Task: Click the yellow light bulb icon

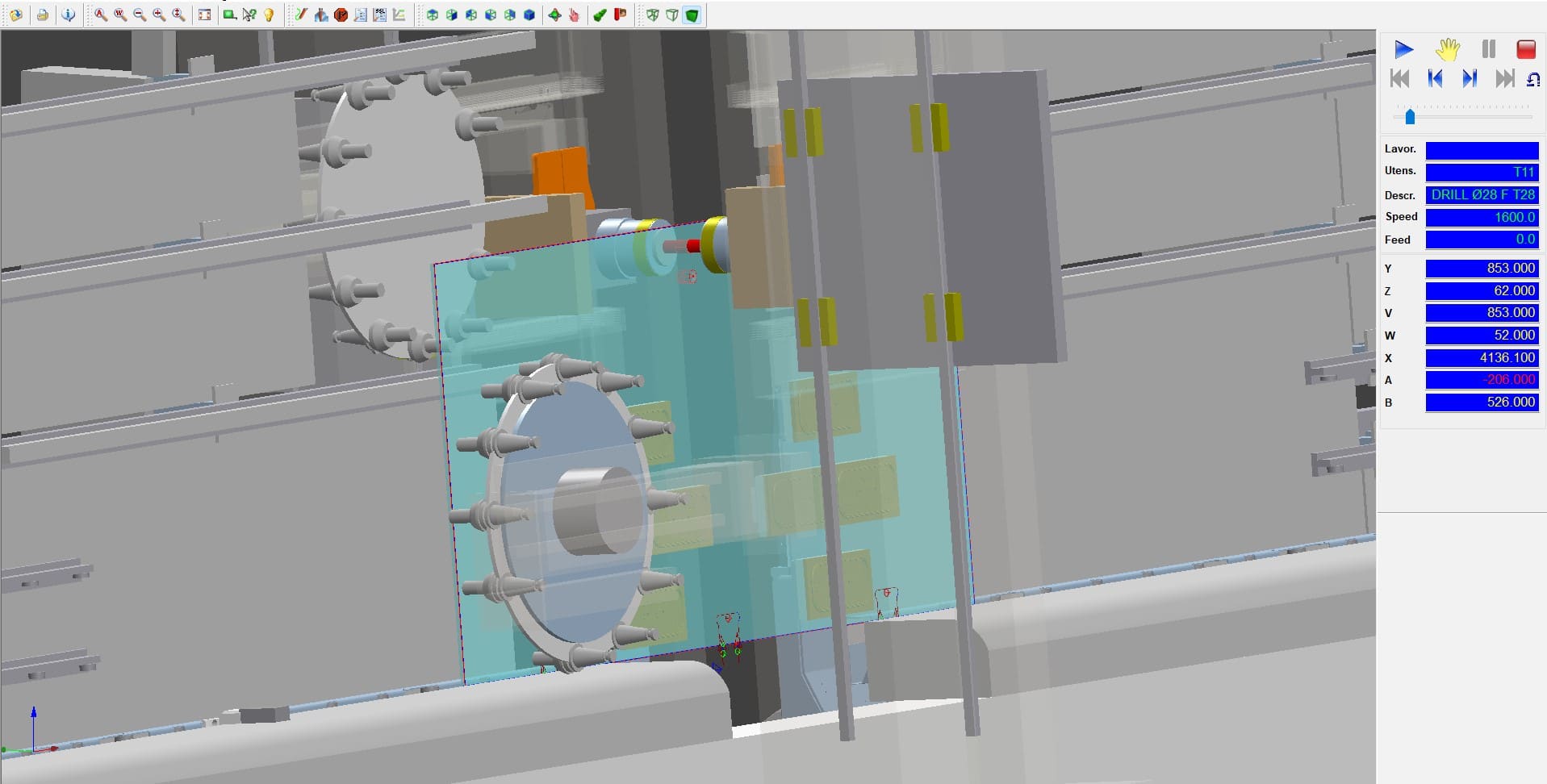Action: (x=269, y=15)
